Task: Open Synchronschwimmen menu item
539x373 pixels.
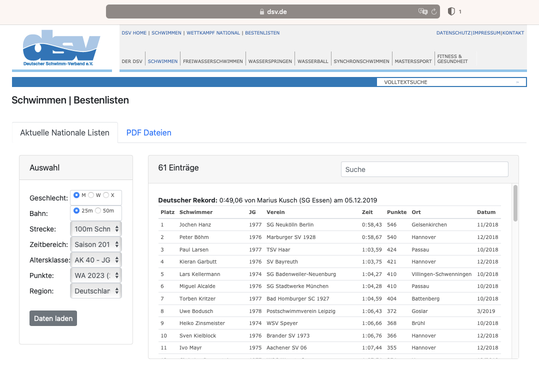Action: click(362, 61)
